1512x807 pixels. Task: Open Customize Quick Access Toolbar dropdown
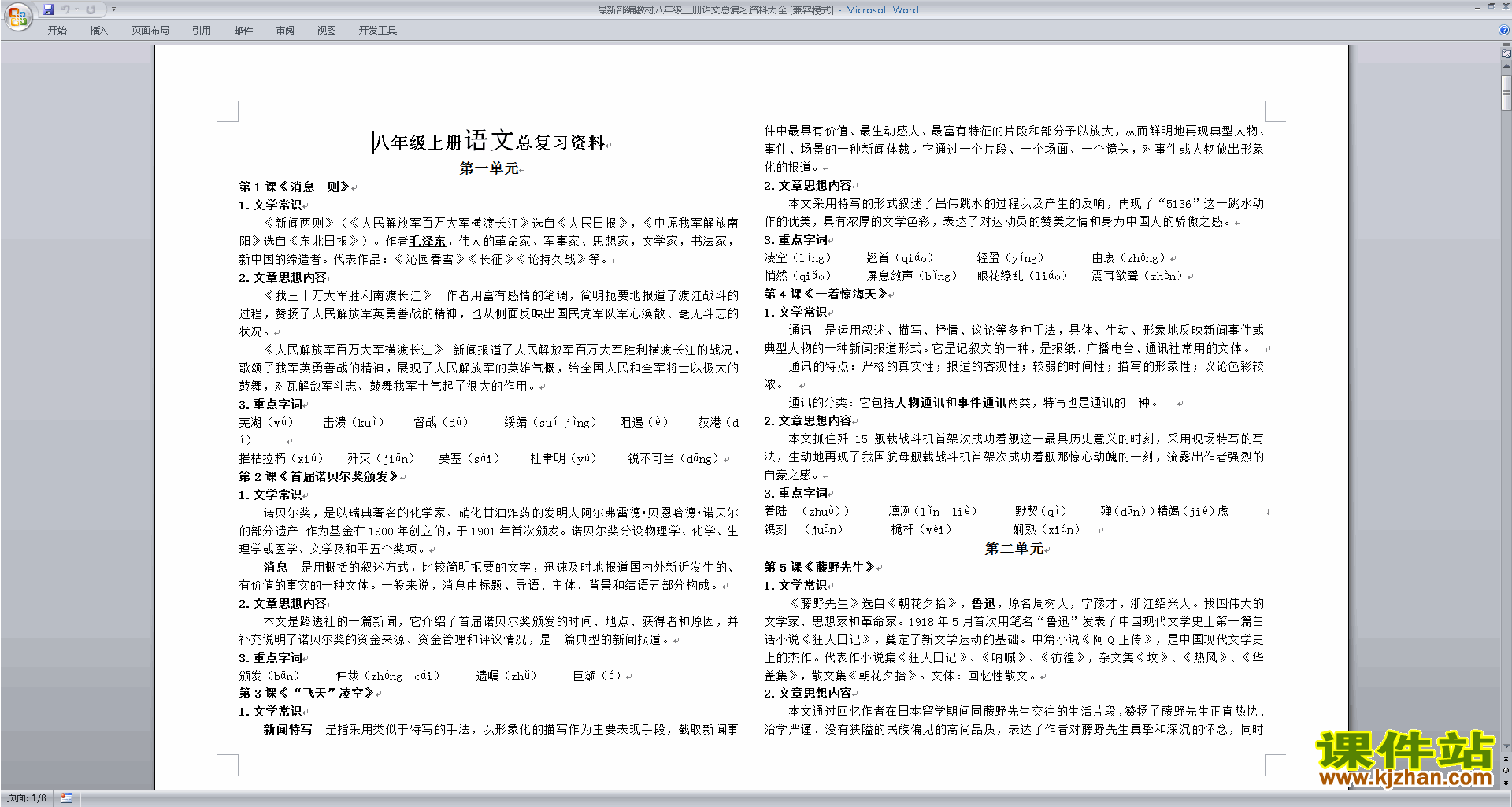[113, 9]
